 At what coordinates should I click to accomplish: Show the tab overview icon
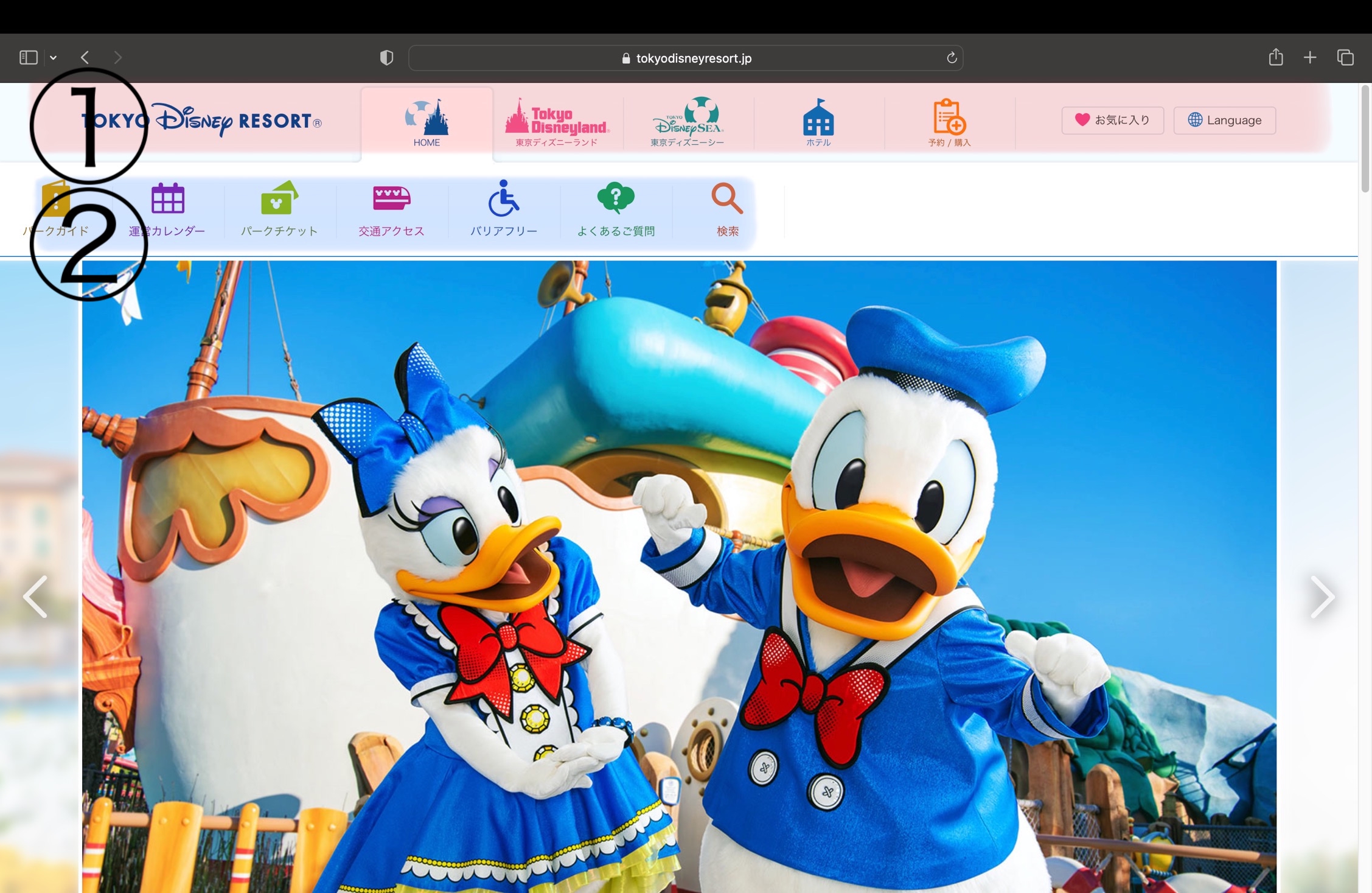[1345, 58]
